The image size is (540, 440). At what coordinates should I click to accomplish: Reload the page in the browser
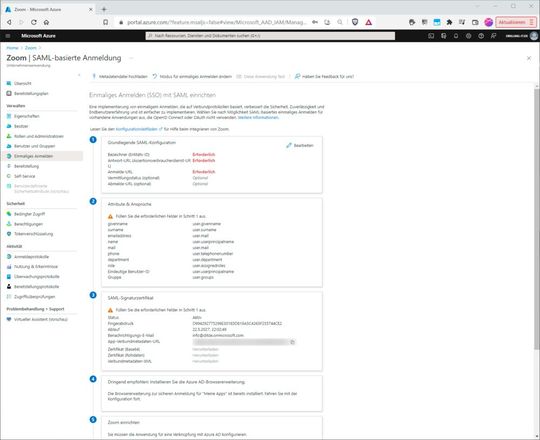tap(34, 22)
